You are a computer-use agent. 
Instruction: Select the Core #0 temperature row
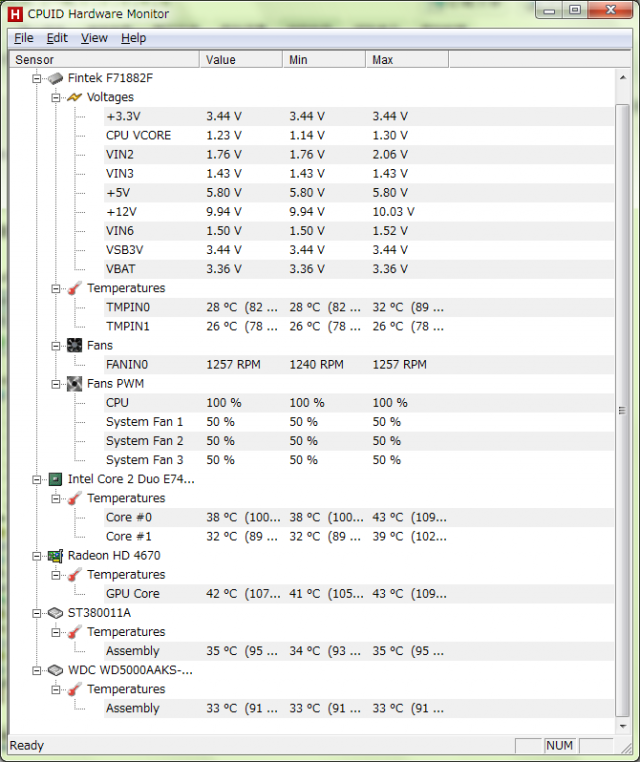(x=359, y=517)
